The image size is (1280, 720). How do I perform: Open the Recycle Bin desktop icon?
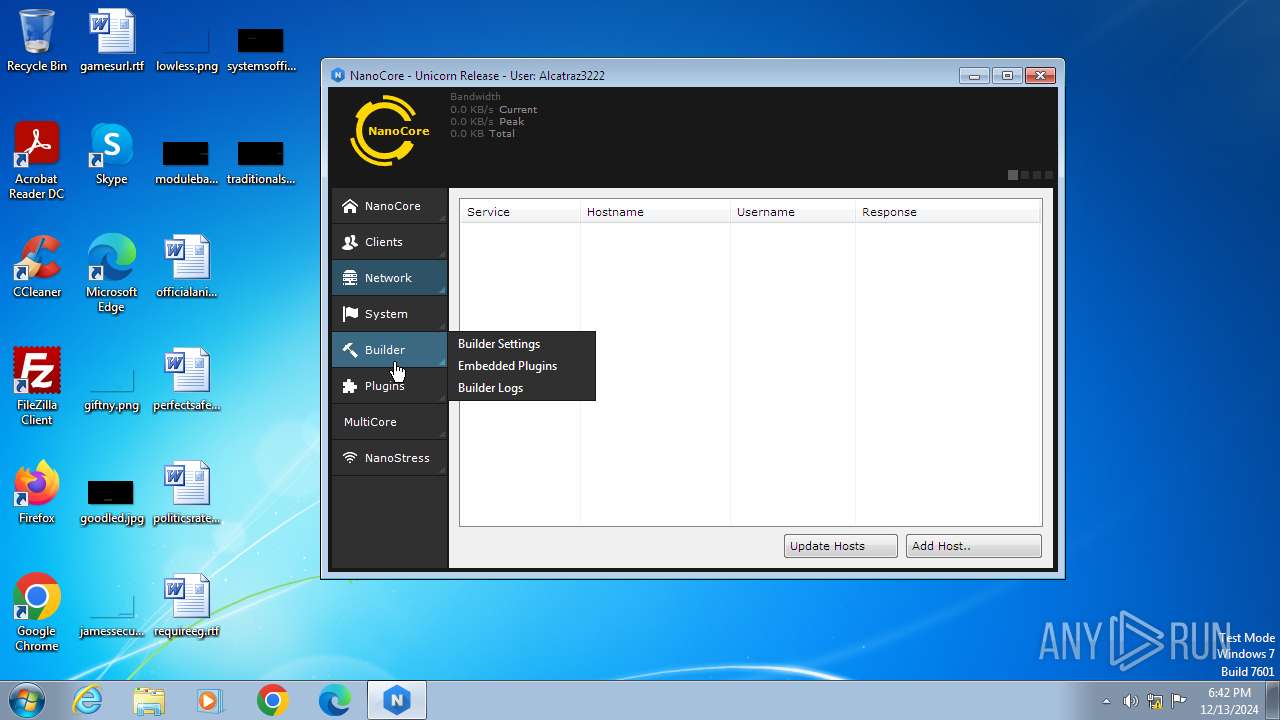coord(37,42)
